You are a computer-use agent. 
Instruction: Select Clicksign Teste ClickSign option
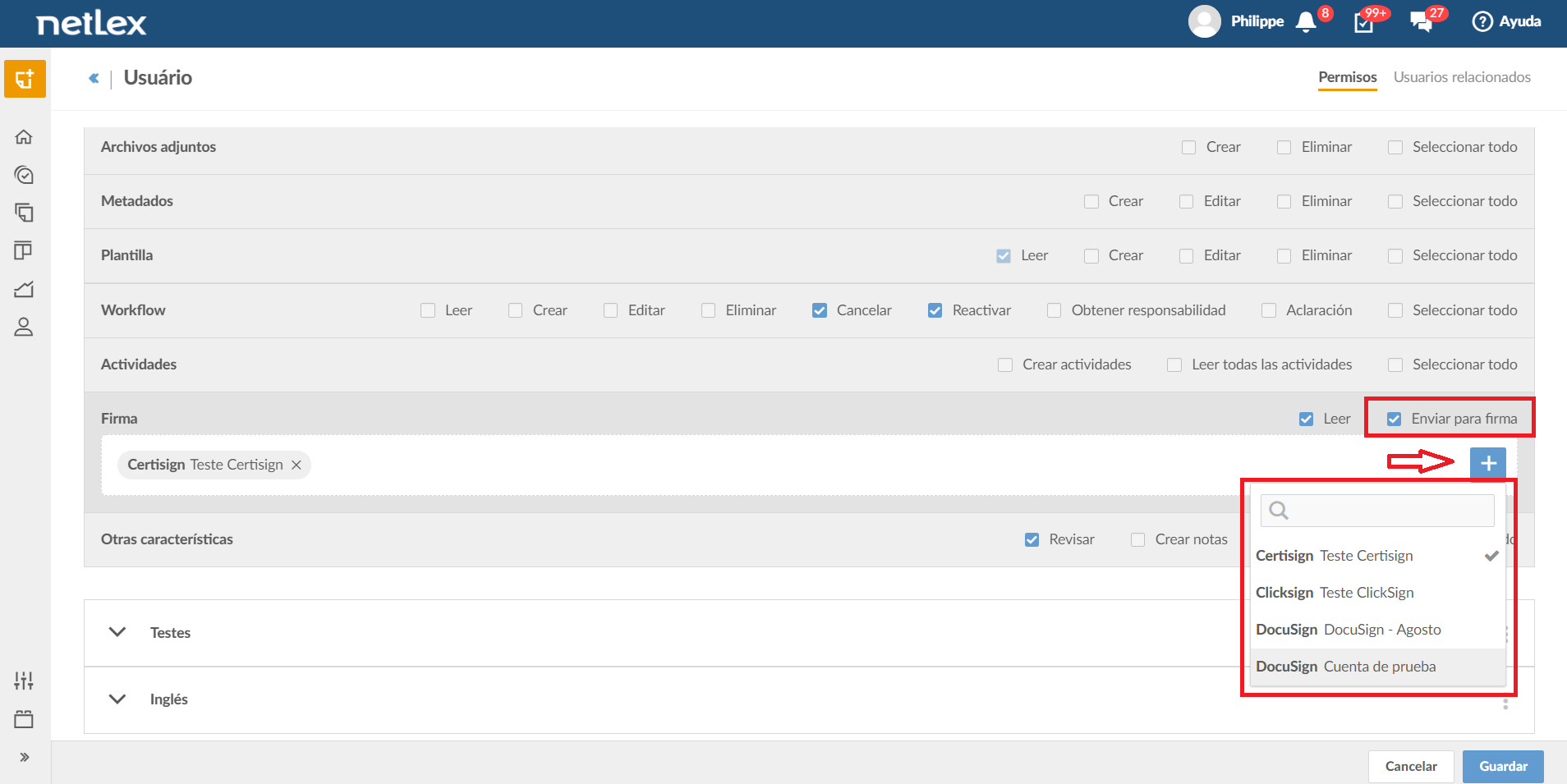pyautogui.click(x=1377, y=593)
